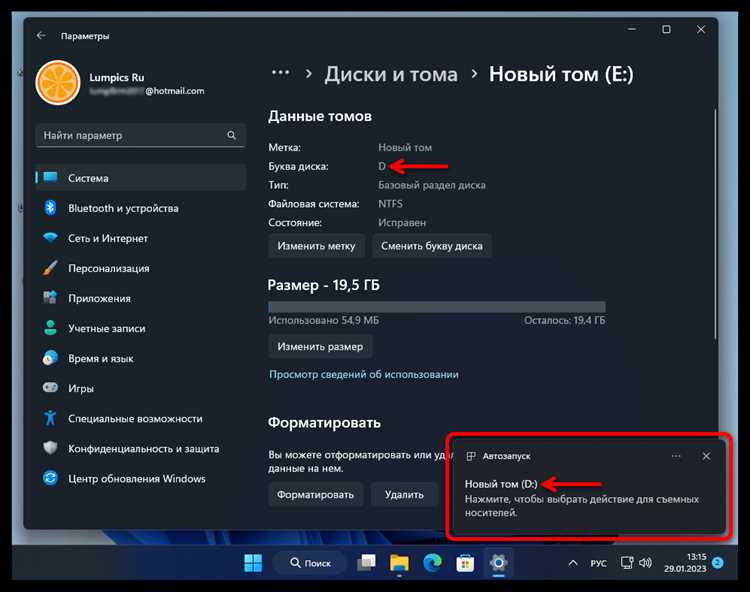Image resolution: width=750 pixels, height=592 pixels.
Task: Click Осталось: 19,4 ГБ text
Action: 564,320
